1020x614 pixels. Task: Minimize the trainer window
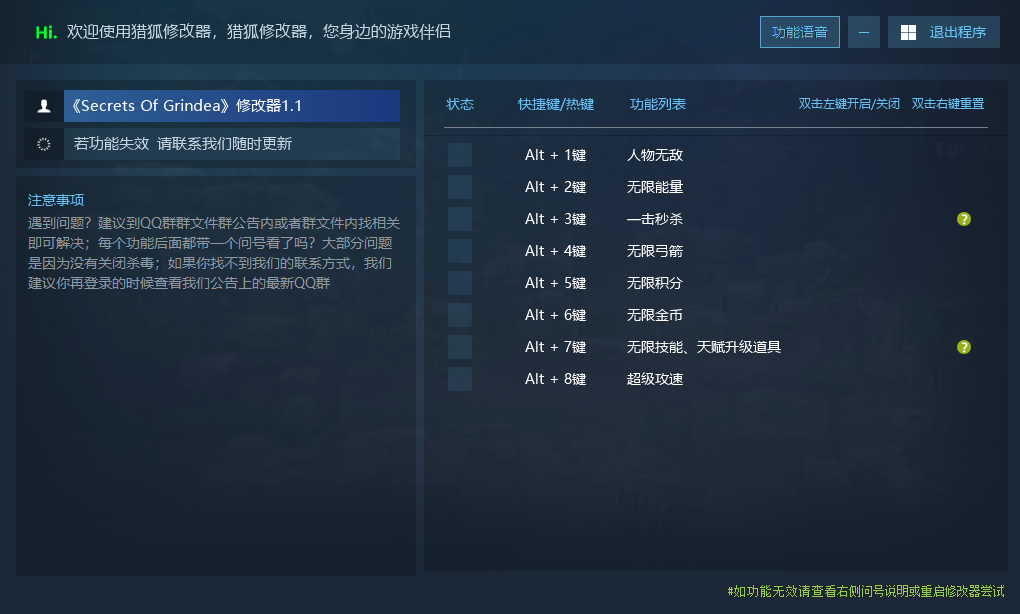[x=864, y=32]
